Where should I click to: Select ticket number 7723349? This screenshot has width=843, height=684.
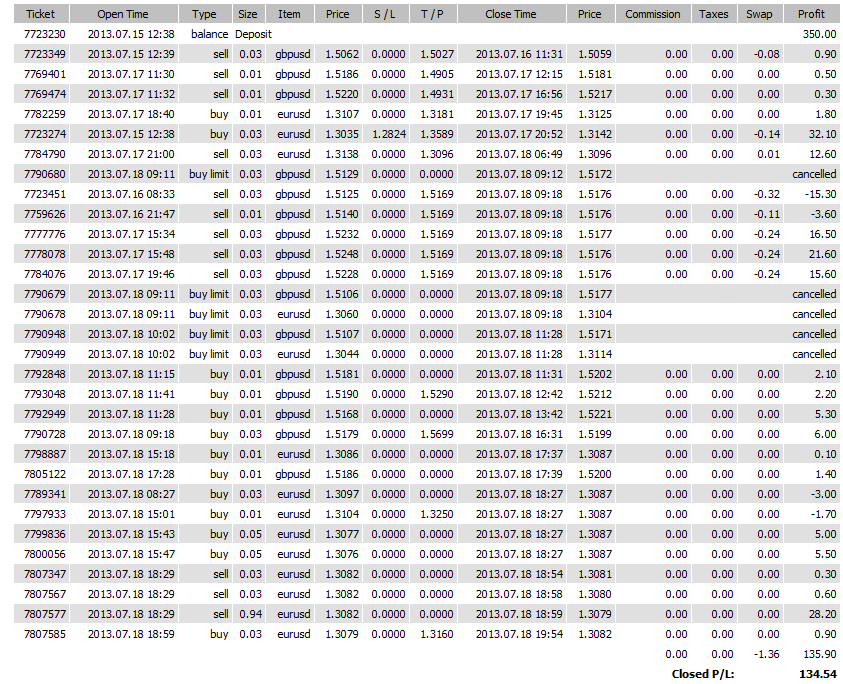tap(45, 54)
